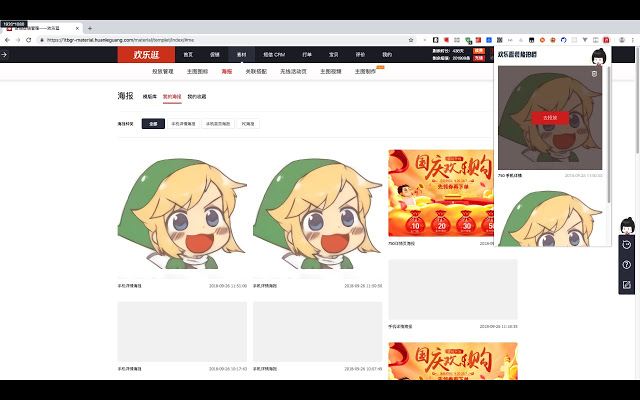
Task: Click the help question mark sidebar icon
Action: [x=626, y=264]
